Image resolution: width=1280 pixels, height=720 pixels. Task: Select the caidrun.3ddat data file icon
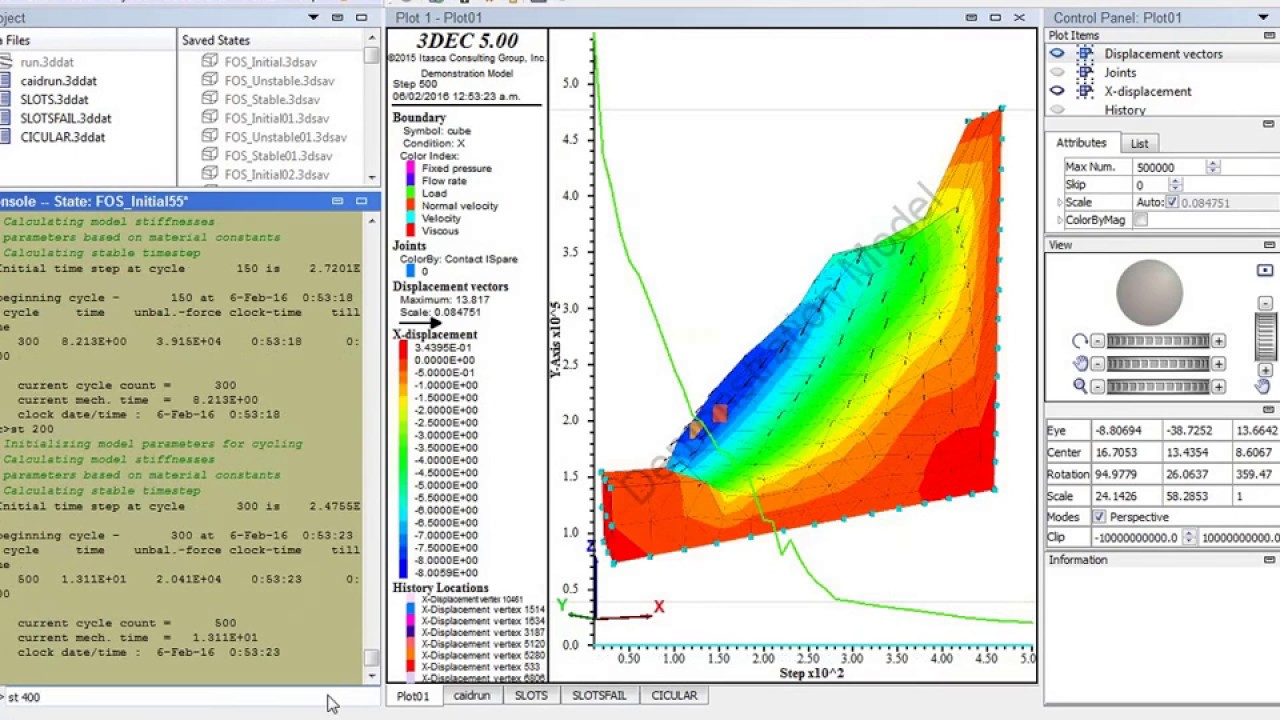point(6,81)
